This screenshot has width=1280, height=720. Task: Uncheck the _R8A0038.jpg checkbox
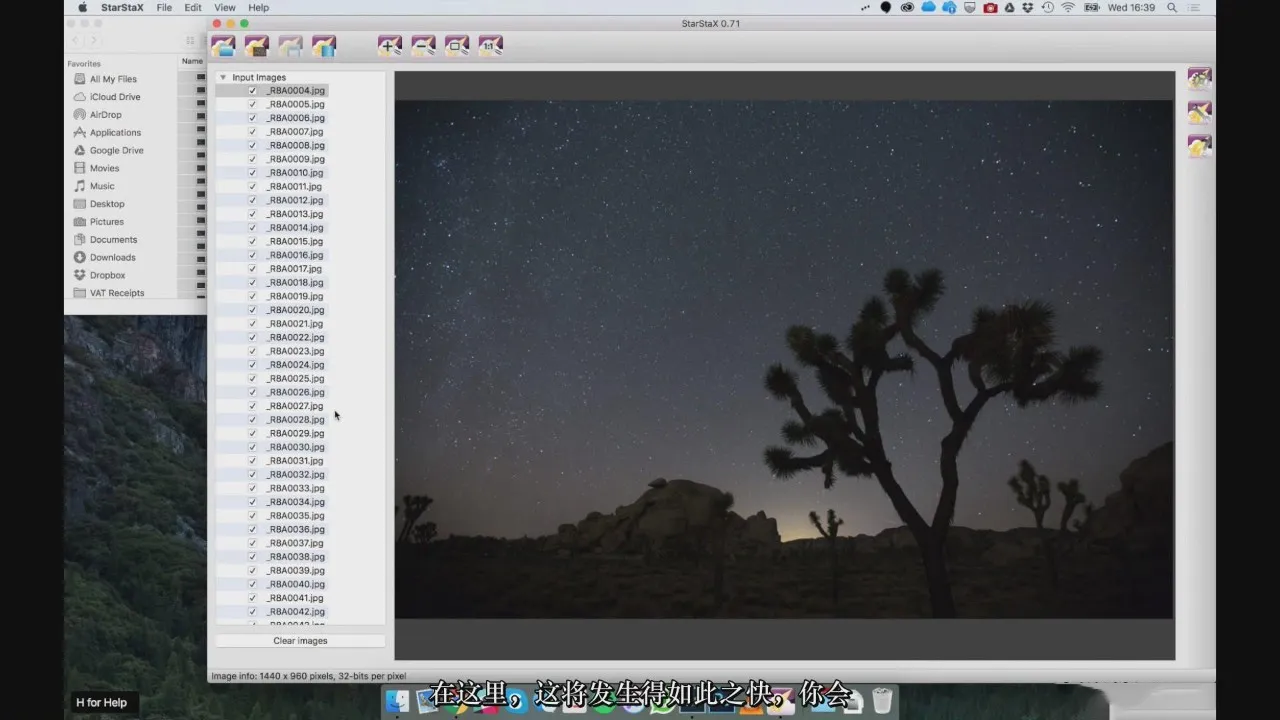pos(252,557)
